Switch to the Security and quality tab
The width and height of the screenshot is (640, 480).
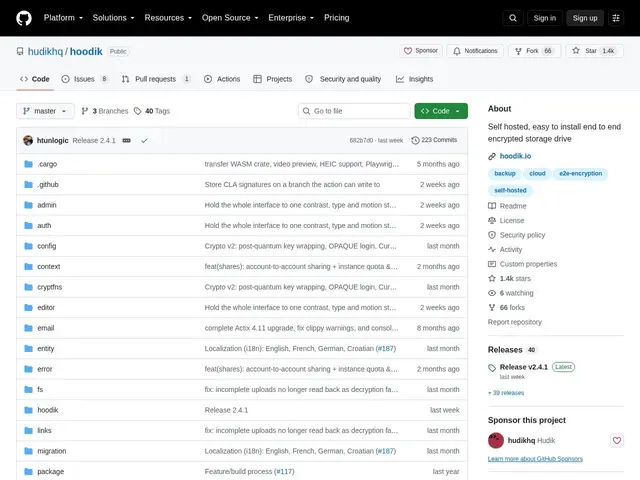click(x=343, y=79)
